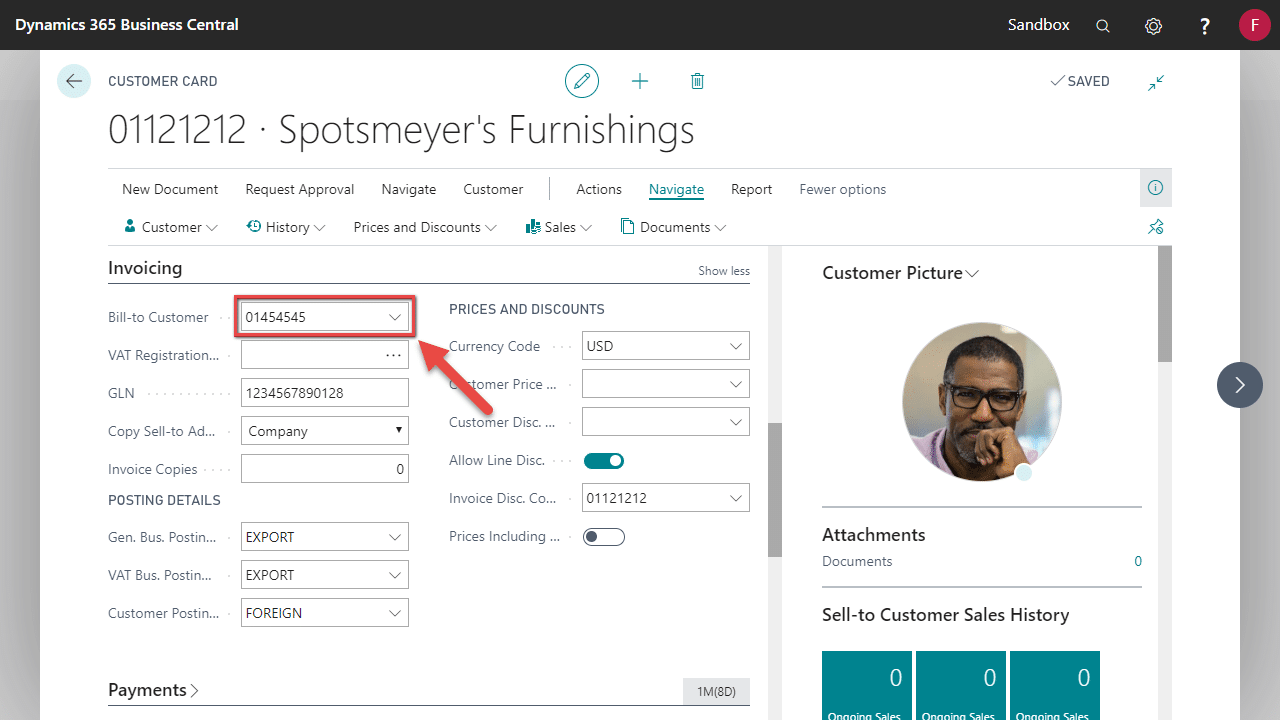Open the Copy Sell-to Address combo box

pos(325,431)
